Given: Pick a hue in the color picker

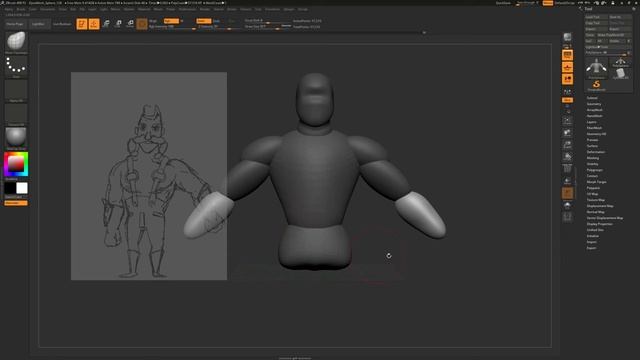Looking at the screenshot, I should pyautogui.click(x=16, y=164).
